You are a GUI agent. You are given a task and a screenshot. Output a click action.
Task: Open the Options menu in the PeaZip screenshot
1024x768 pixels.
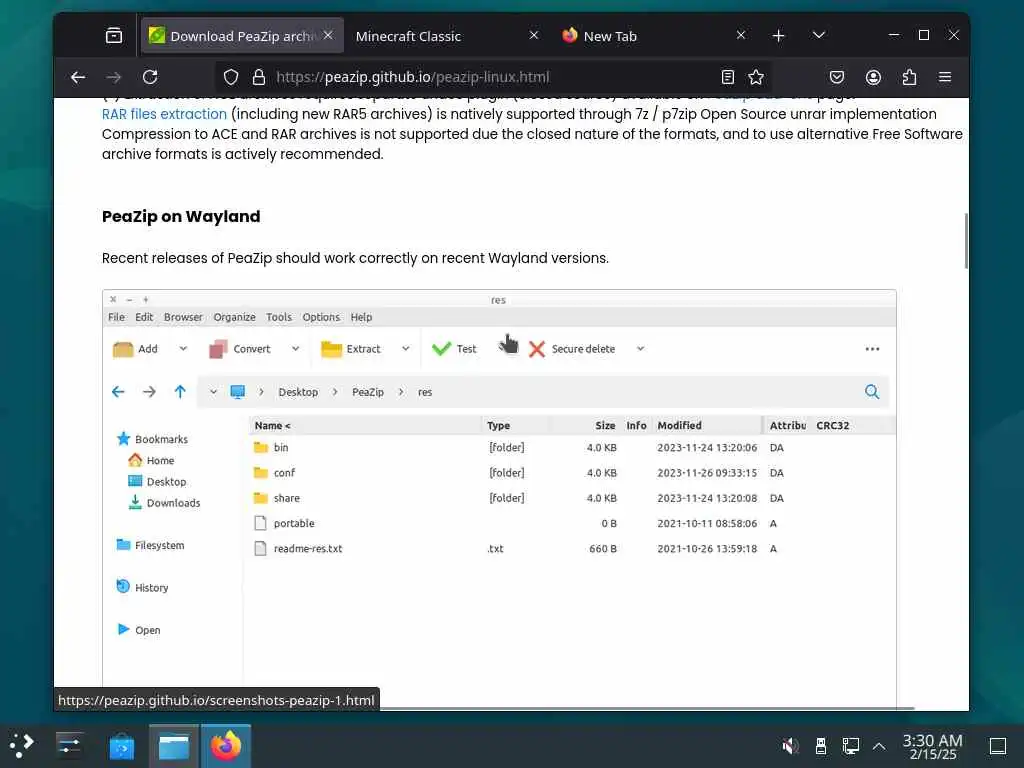(321, 317)
